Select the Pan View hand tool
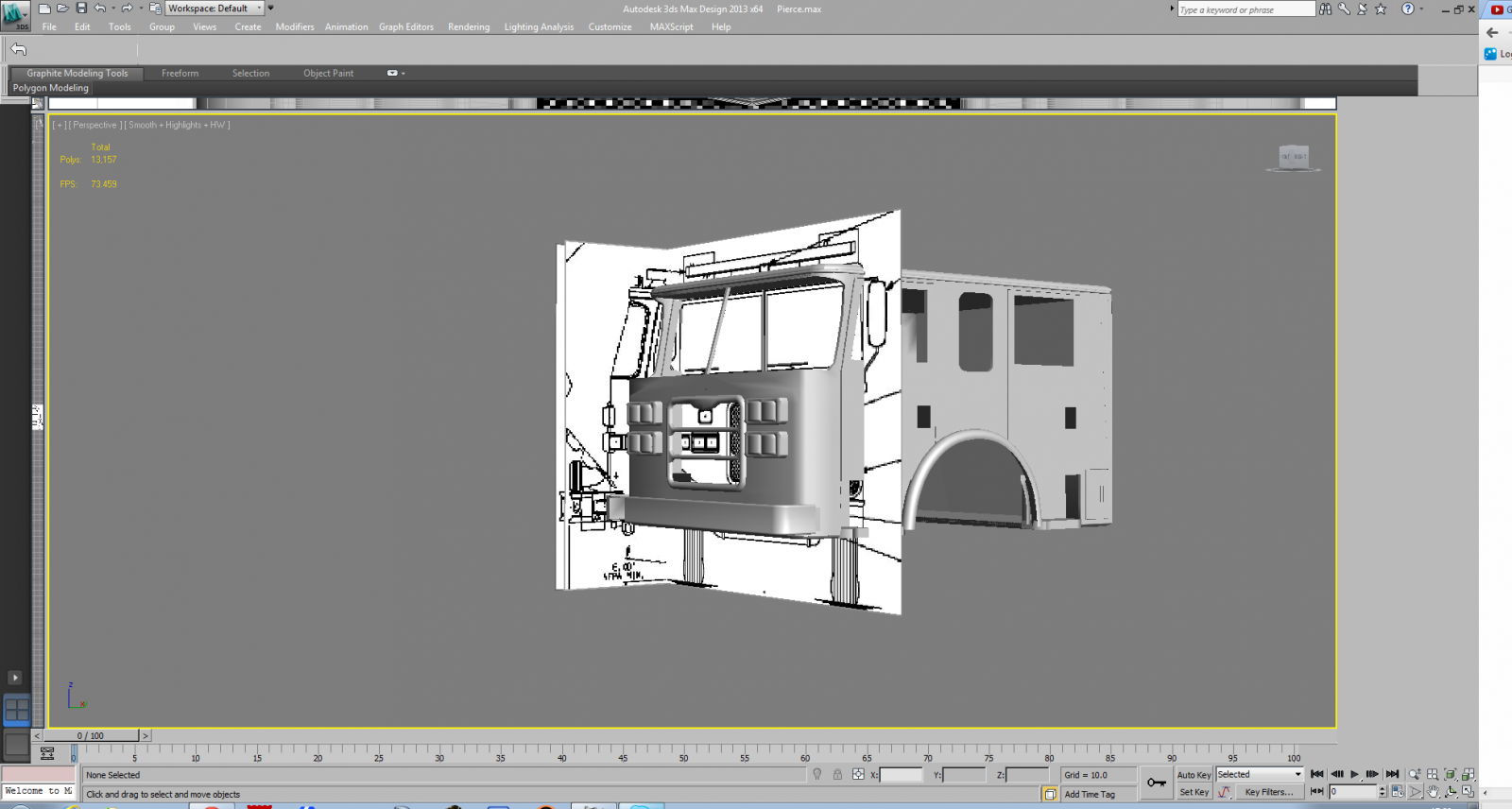 pos(1433,792)
